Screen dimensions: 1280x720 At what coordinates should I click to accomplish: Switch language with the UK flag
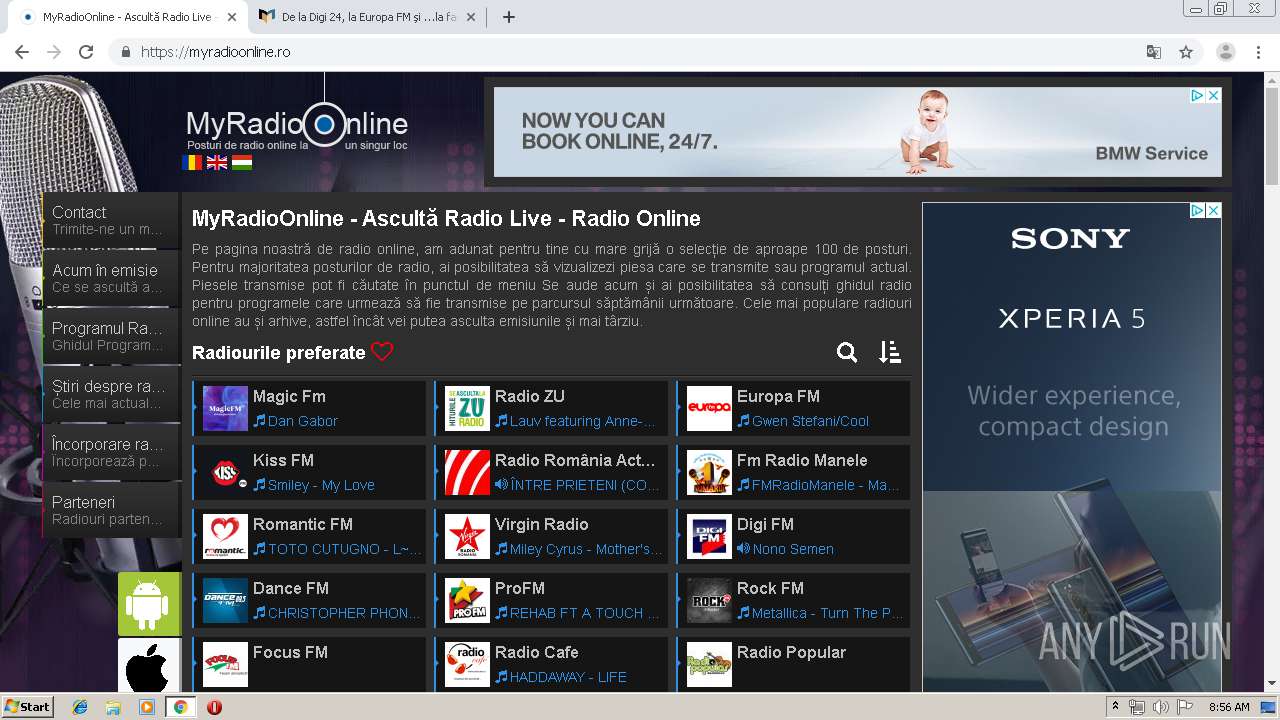pyautogui.click(x=217, y=162)
